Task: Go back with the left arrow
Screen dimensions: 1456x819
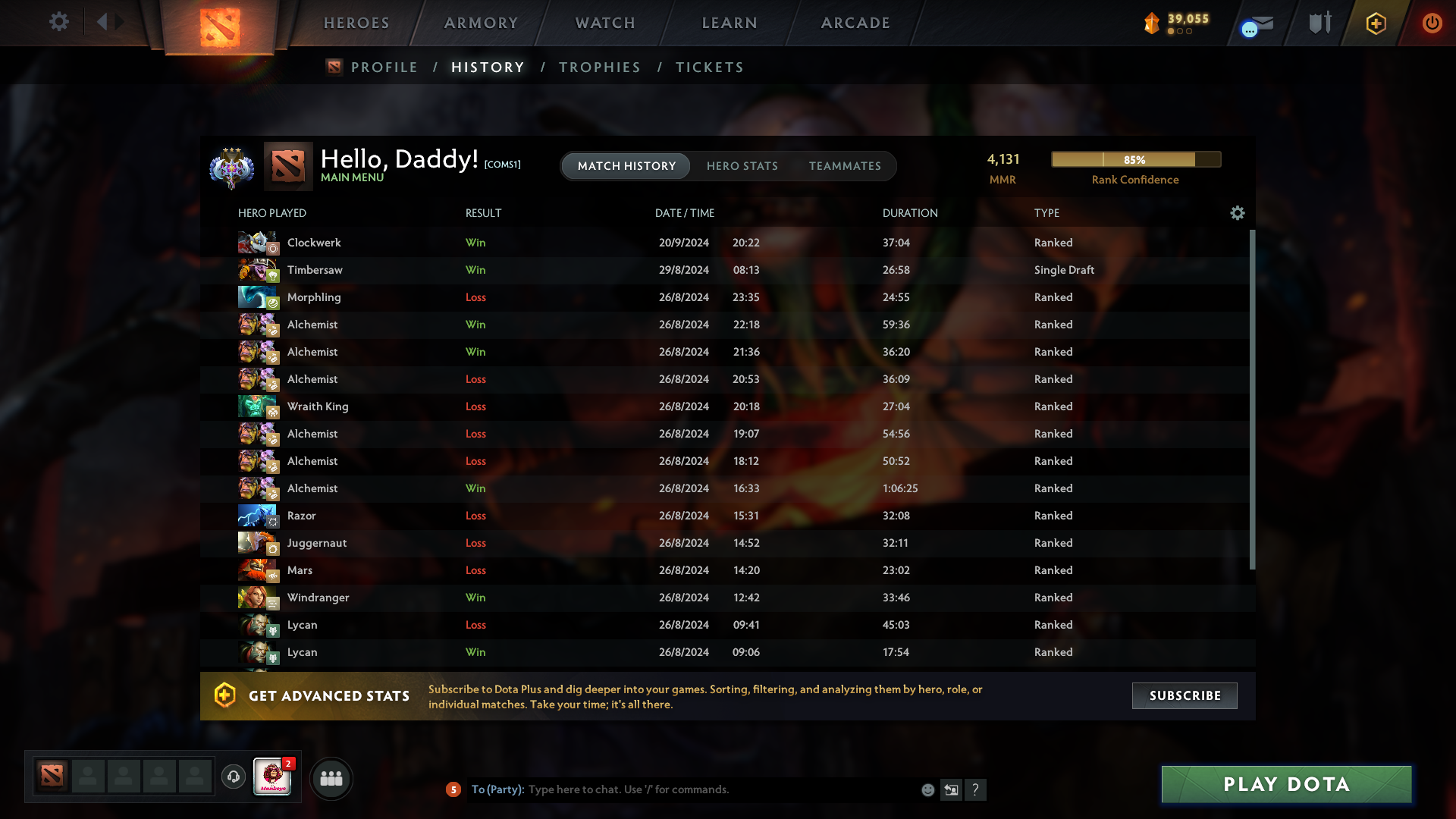Action: click(x=102, y=22)
